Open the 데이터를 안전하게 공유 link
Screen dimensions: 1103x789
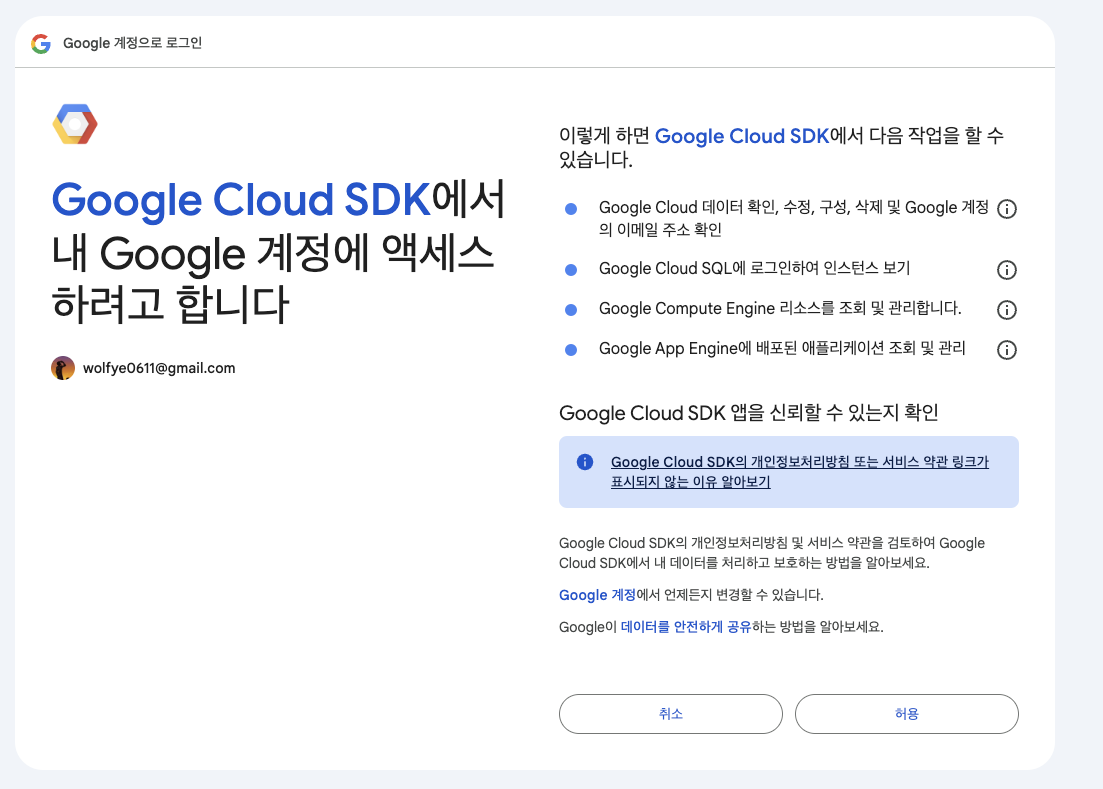[x=686, y=627]
